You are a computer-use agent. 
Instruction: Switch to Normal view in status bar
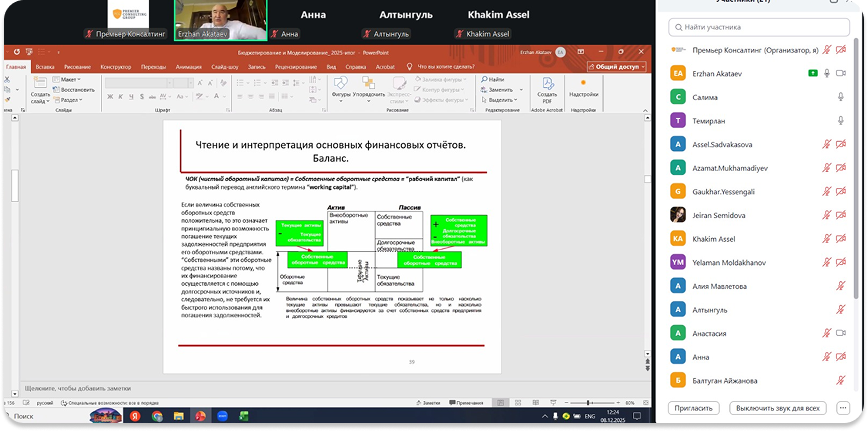point(500,403)
